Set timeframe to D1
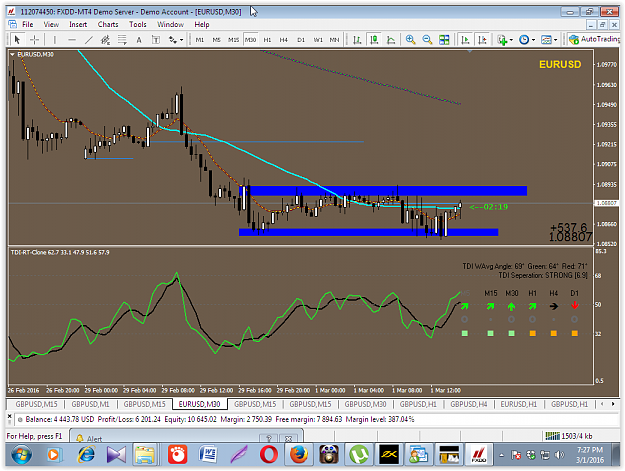The height and width of the screenshot is (471, 625). pyautogui.click(x=301, y=40)
